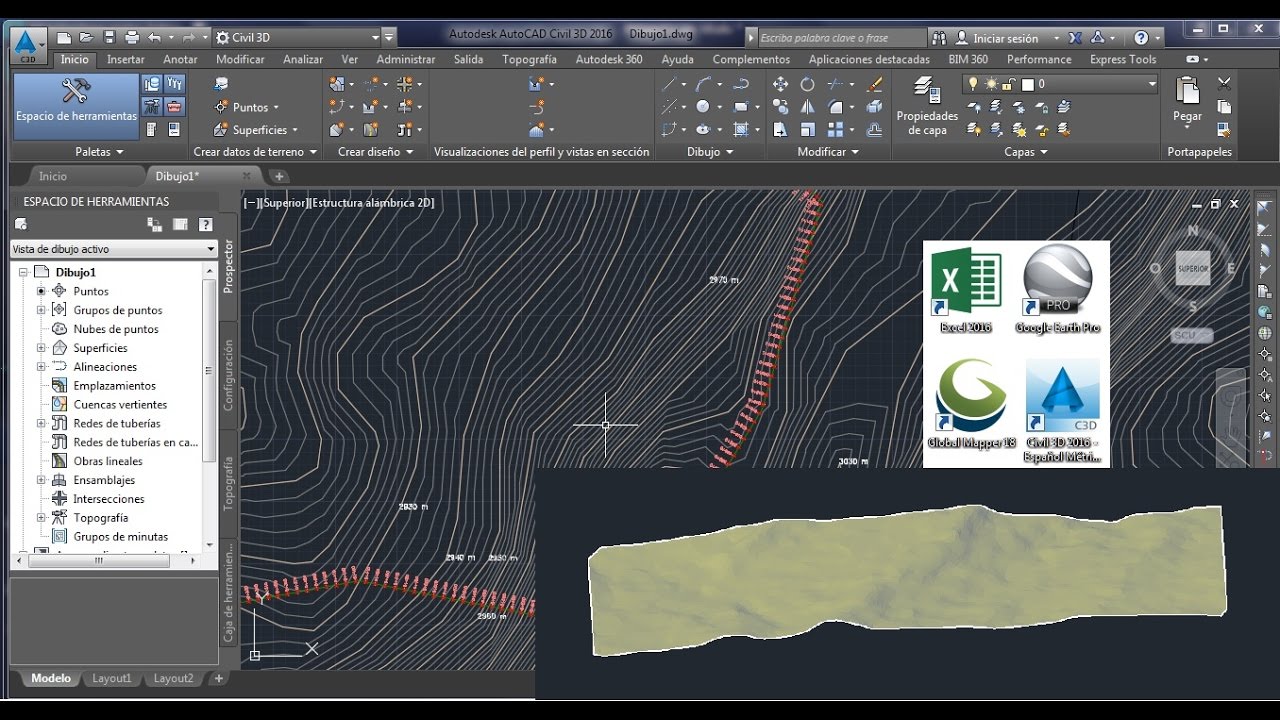This screenshot has height=720, width=1280.
Task: Expand the Superficies tree node
Action: tap(41, 348)
